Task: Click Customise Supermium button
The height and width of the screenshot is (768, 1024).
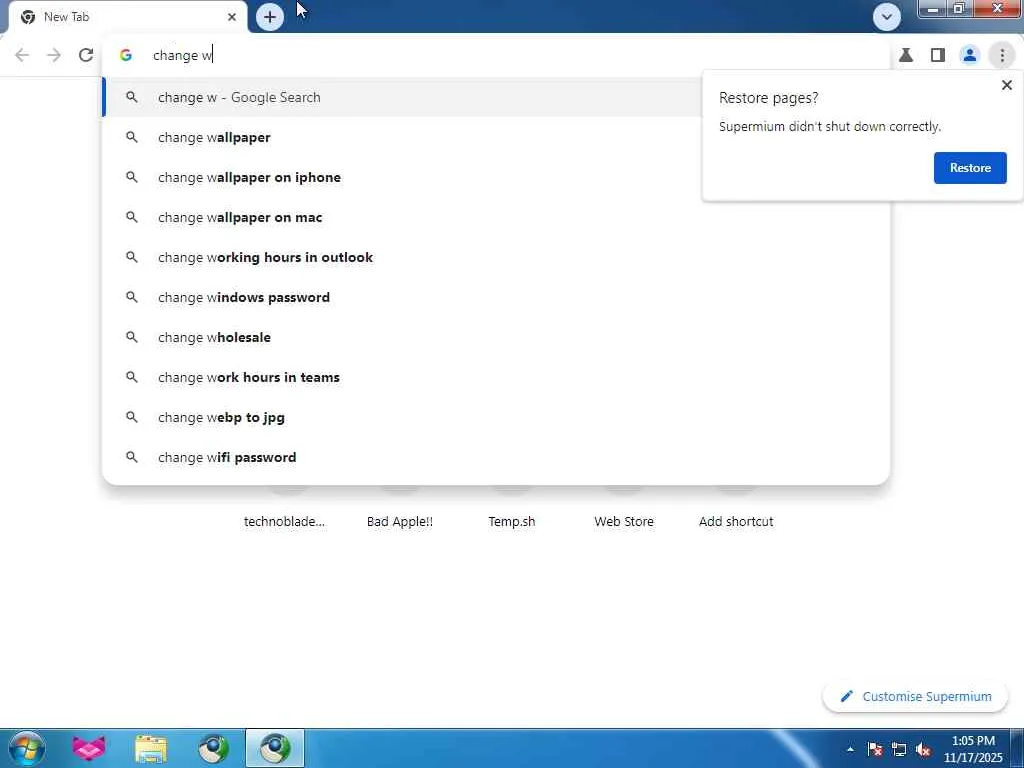Action: tap(916, 696)
